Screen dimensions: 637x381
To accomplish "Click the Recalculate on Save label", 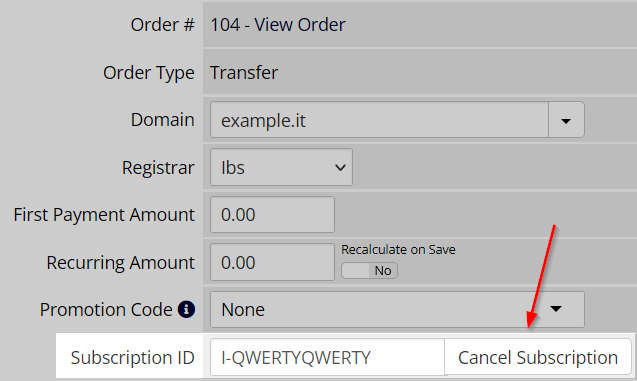I will pos(398,249).
